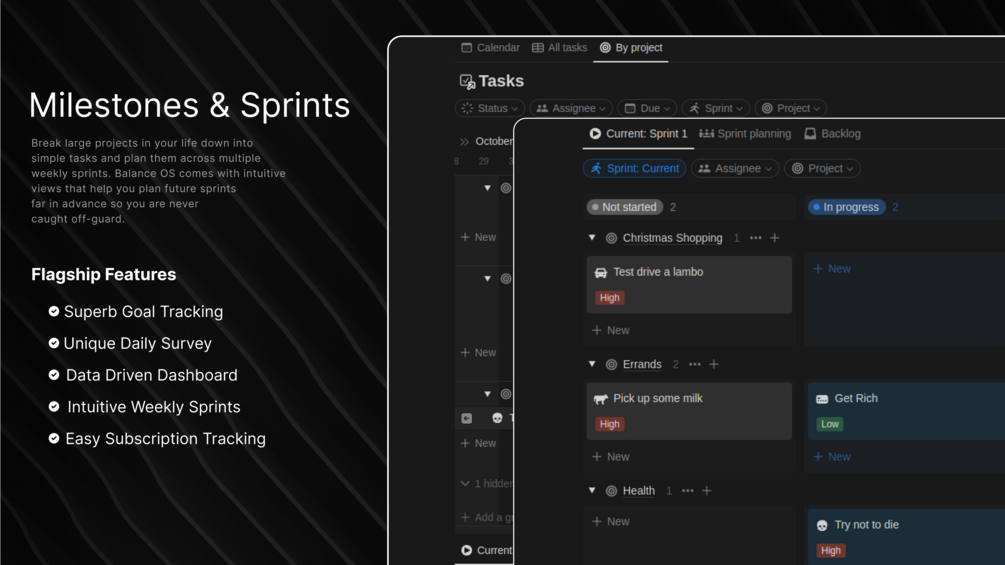Open the Test drive a lambo card
This screenshot has width=1005, height=565.
coord(689,284)
